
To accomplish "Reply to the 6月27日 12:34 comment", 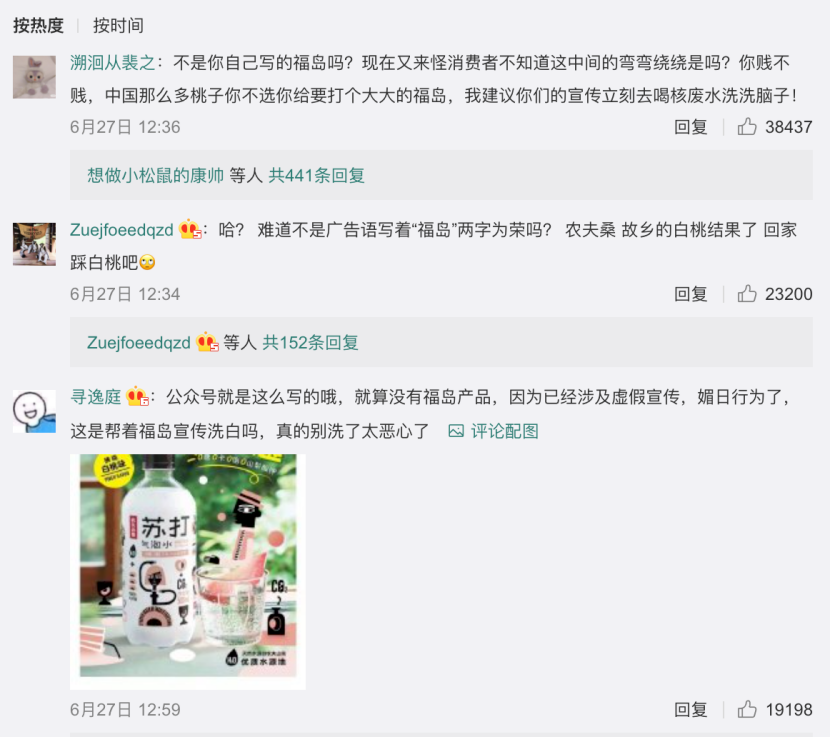I will tap(690, 294).
